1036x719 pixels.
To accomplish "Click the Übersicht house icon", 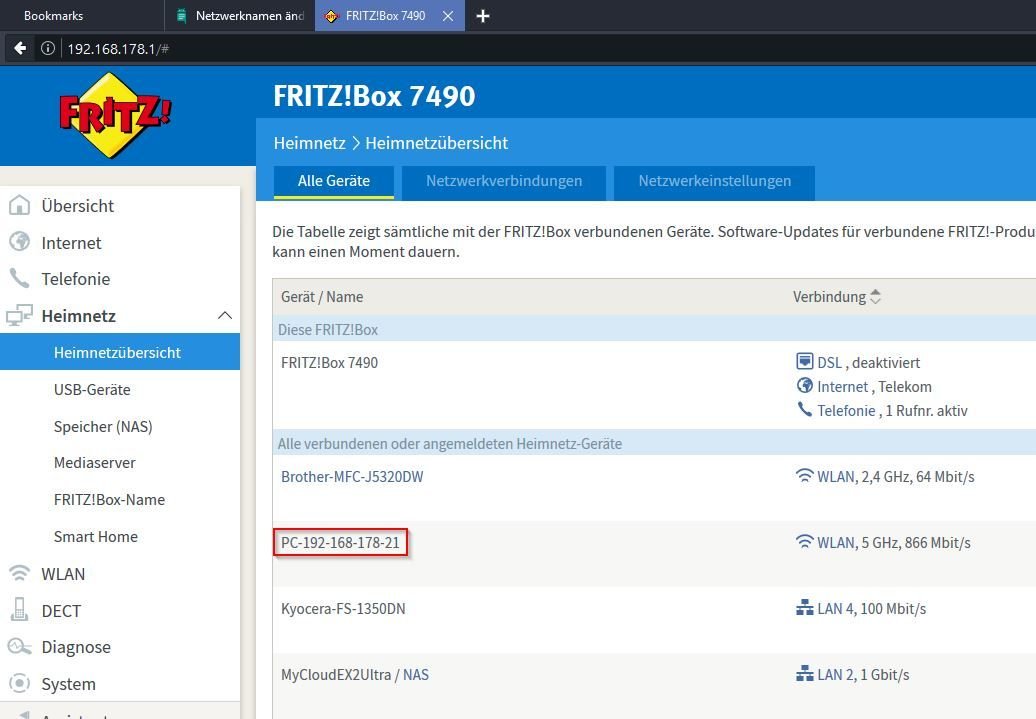I will pyautogui.click(x=19, y=206).
